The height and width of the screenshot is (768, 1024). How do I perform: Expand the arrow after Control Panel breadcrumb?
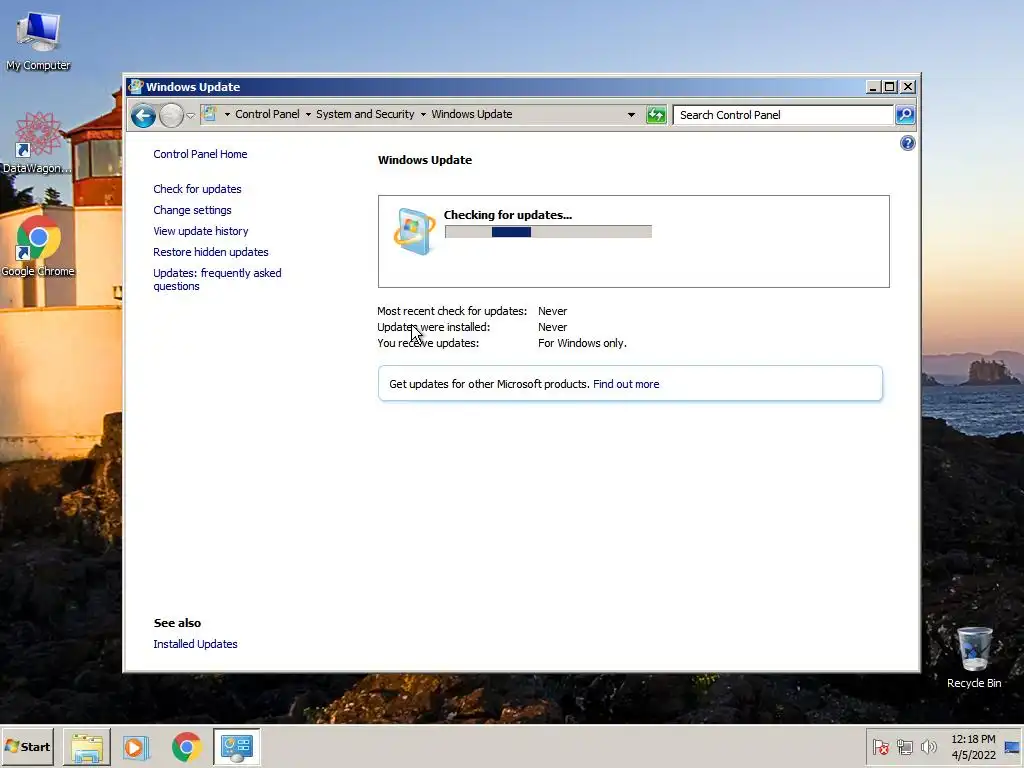(x=308, y=114)
